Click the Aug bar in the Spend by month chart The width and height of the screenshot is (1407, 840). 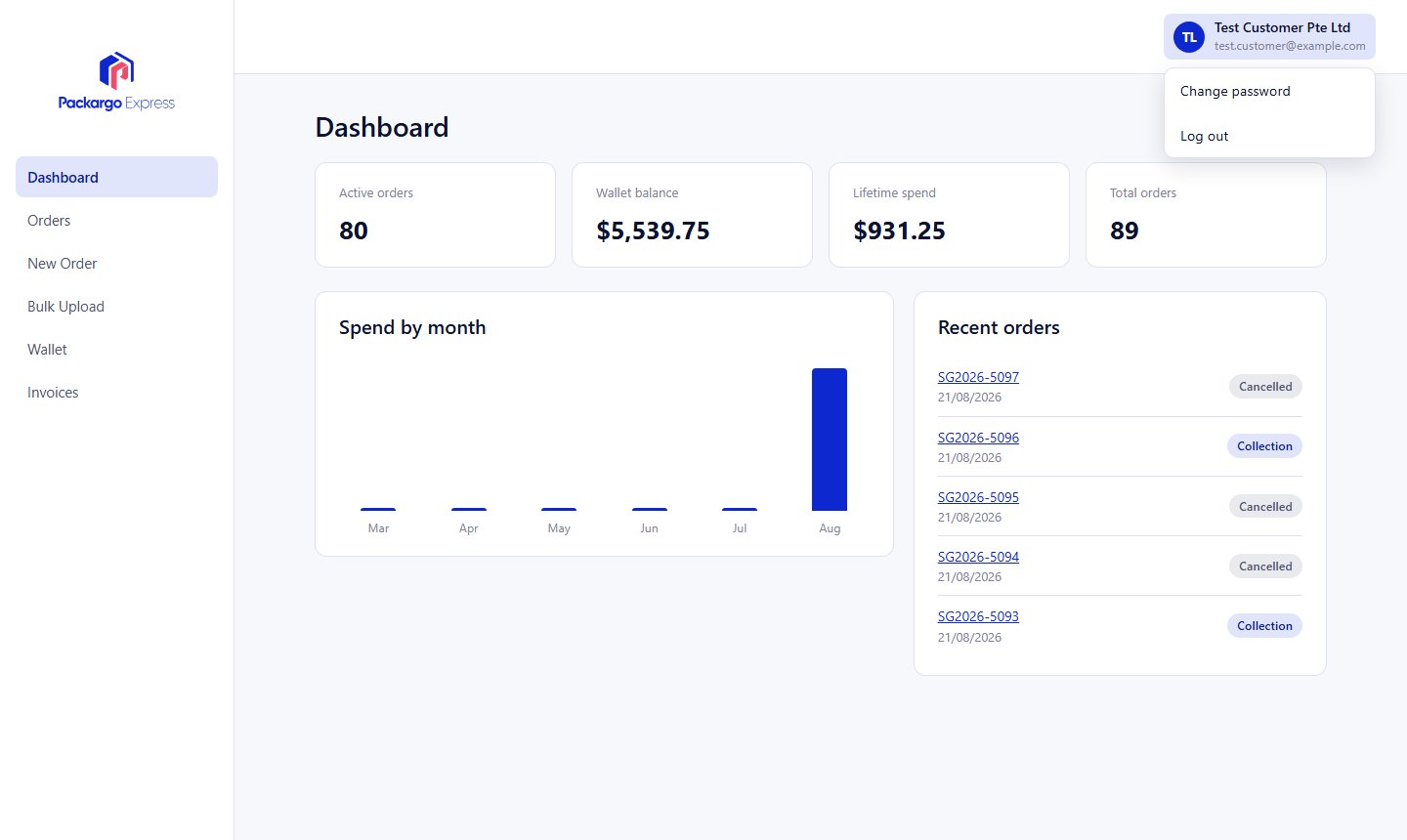(x=830, y=440)
